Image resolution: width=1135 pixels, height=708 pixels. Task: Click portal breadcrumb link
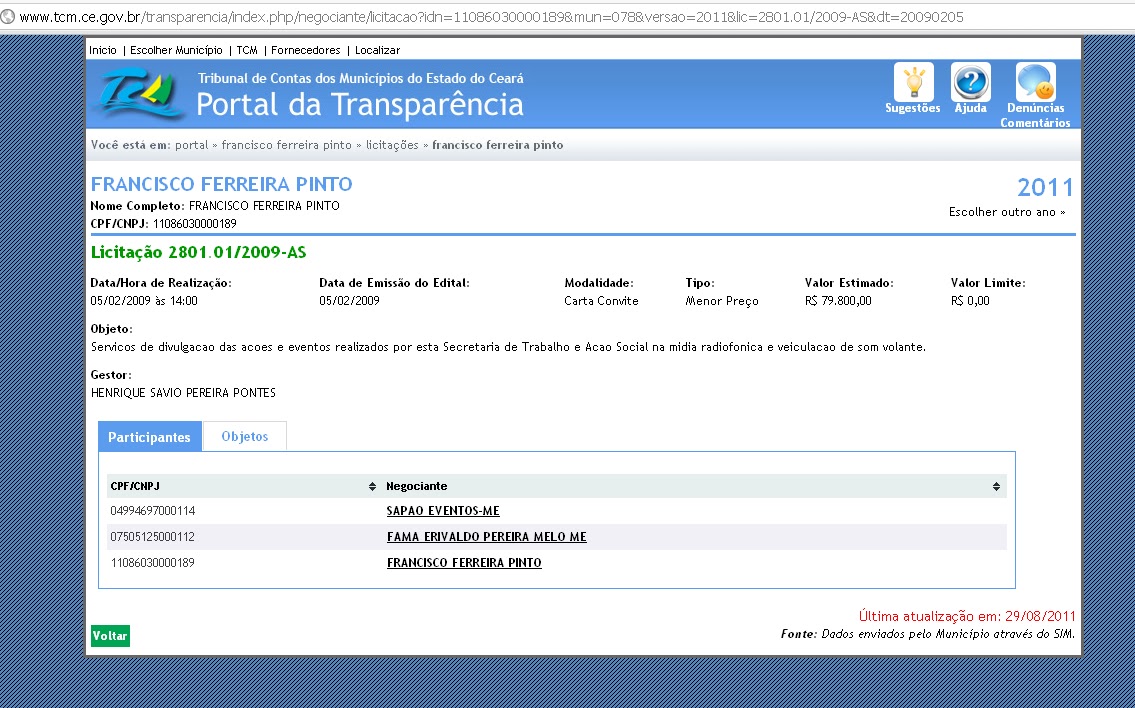(192, 145)
